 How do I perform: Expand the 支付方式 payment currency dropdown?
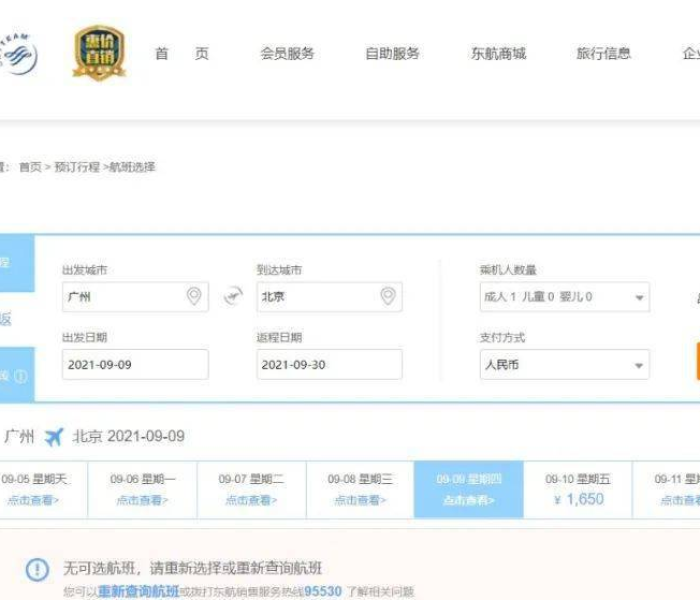click(564, 365)
